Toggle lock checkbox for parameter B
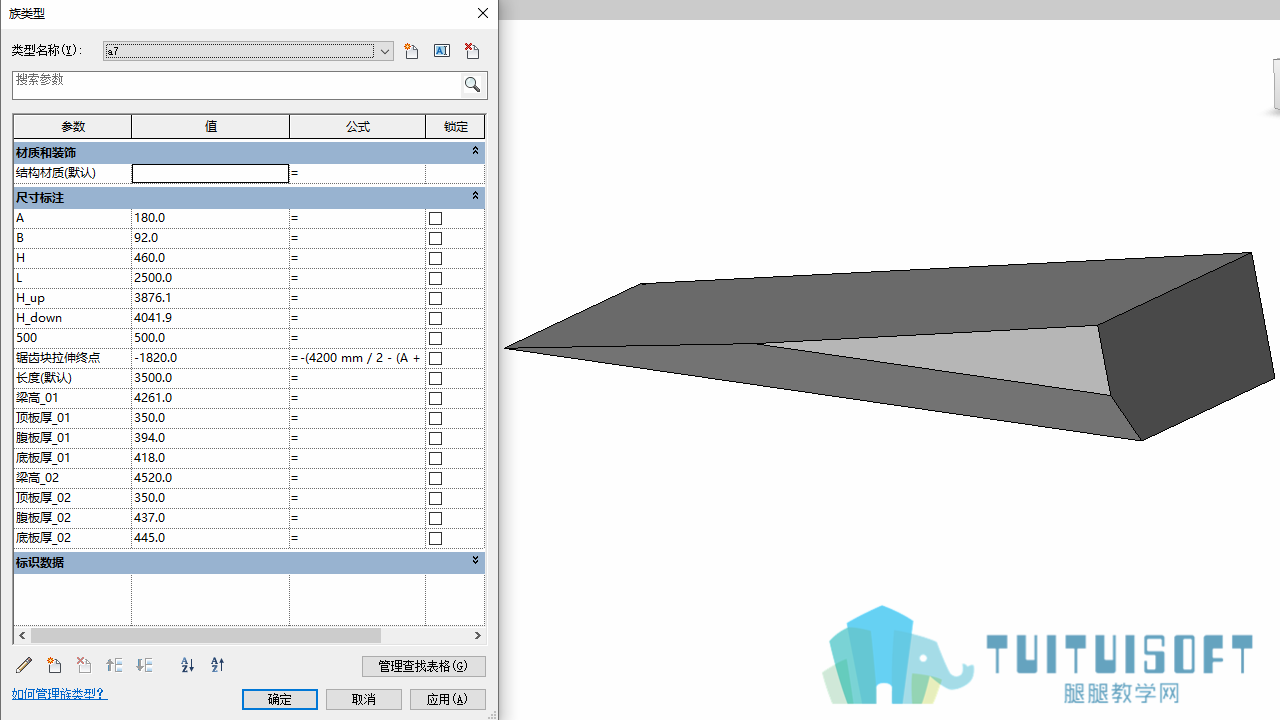The height and width of the screenshot is (720, 1280). pos(435,238)
